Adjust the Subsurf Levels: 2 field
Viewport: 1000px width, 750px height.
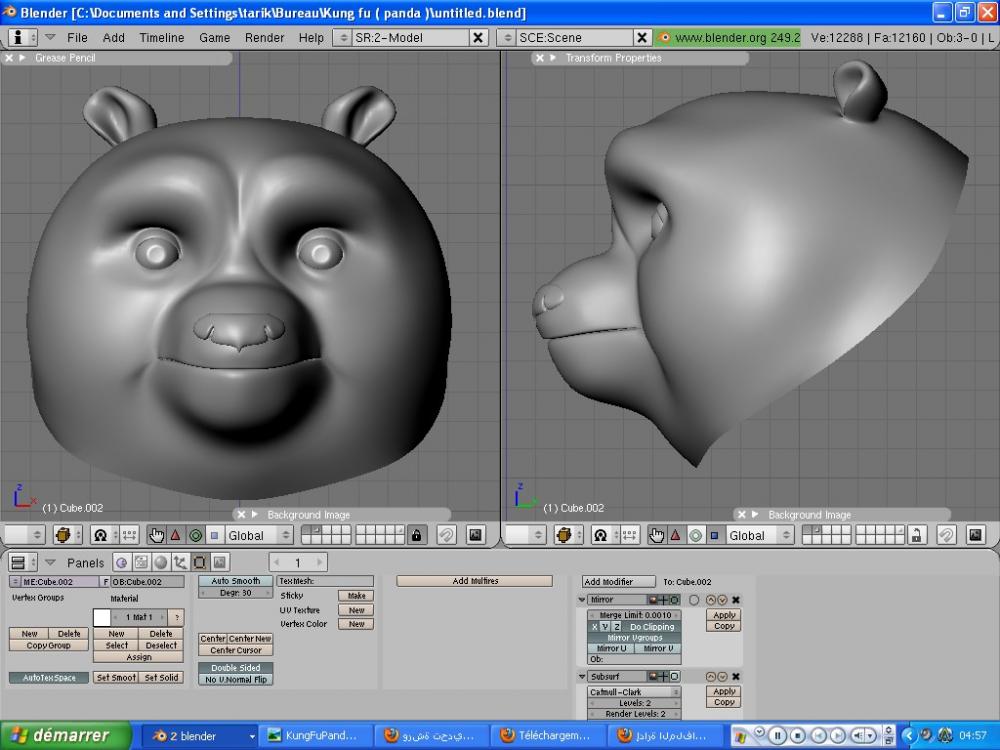pos(635,703)
